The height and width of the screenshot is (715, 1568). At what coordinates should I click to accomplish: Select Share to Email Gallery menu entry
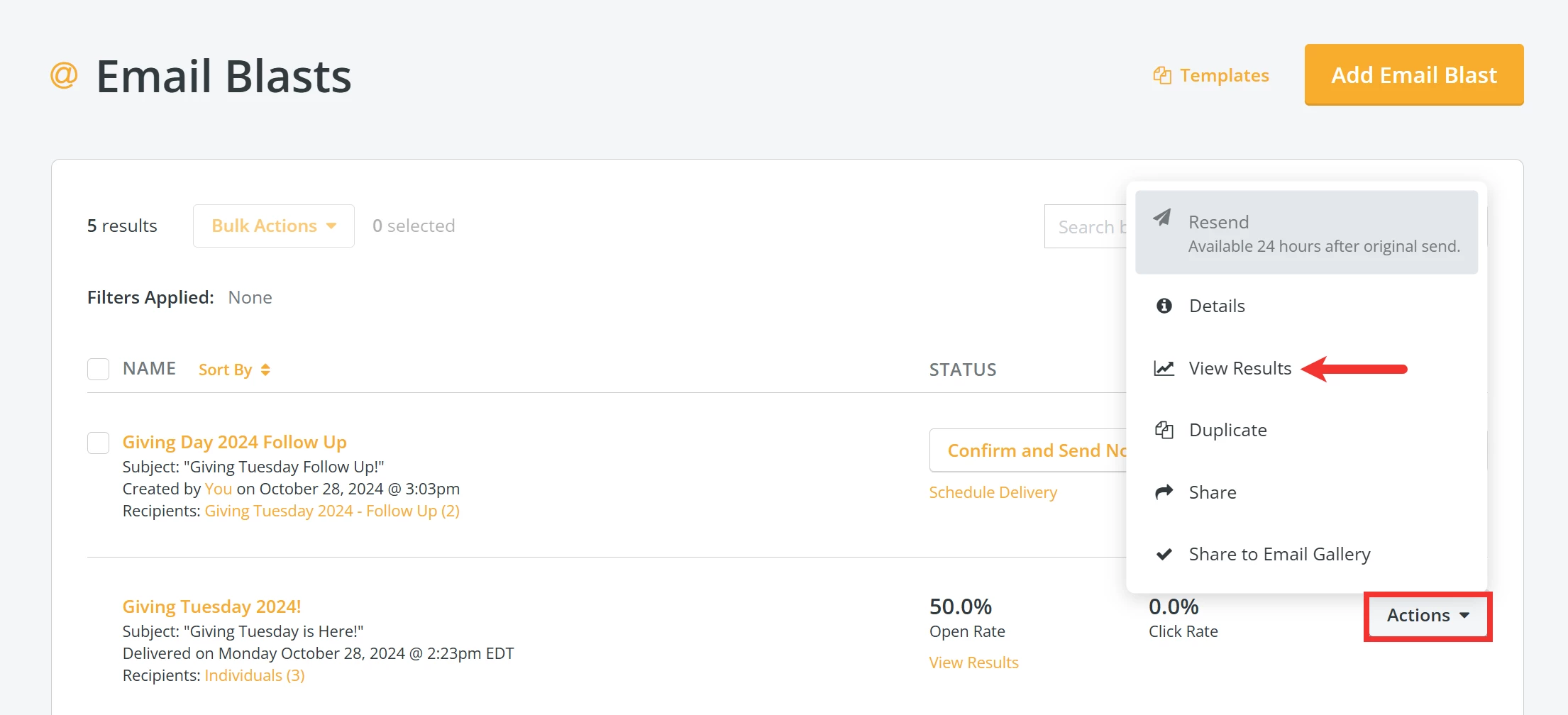1279,553
